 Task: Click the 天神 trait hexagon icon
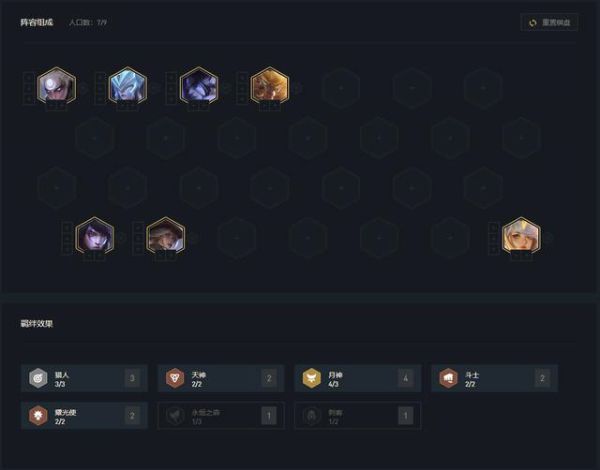click(x=175, y=378)
